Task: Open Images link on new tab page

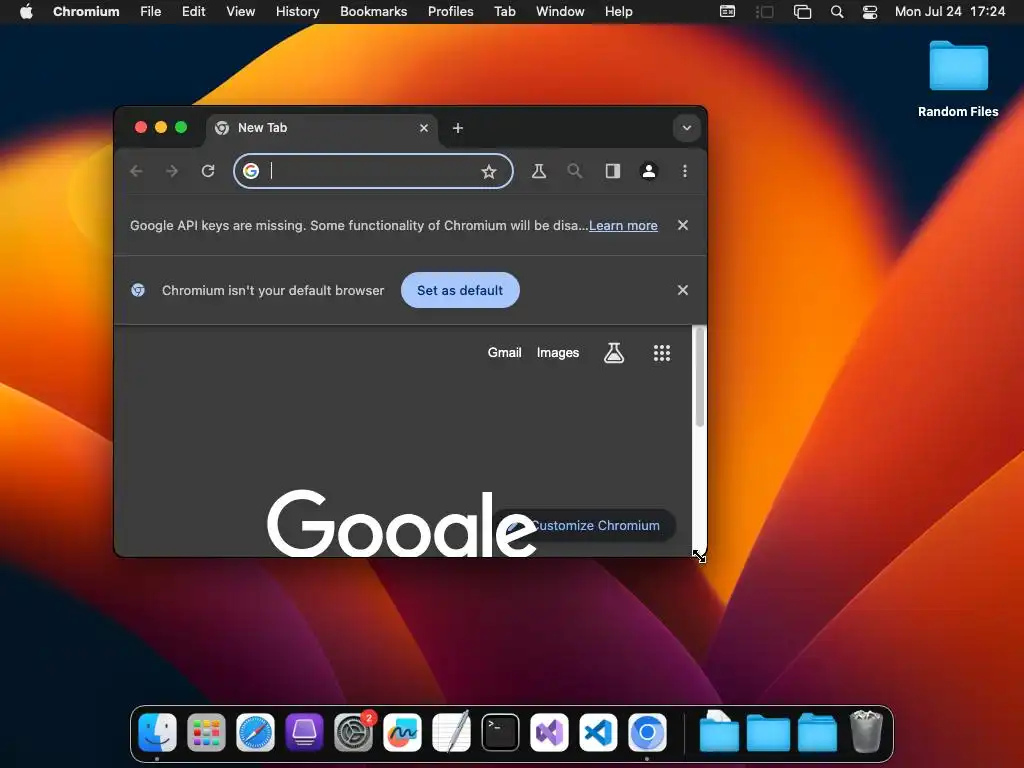Action: [558, 353]
